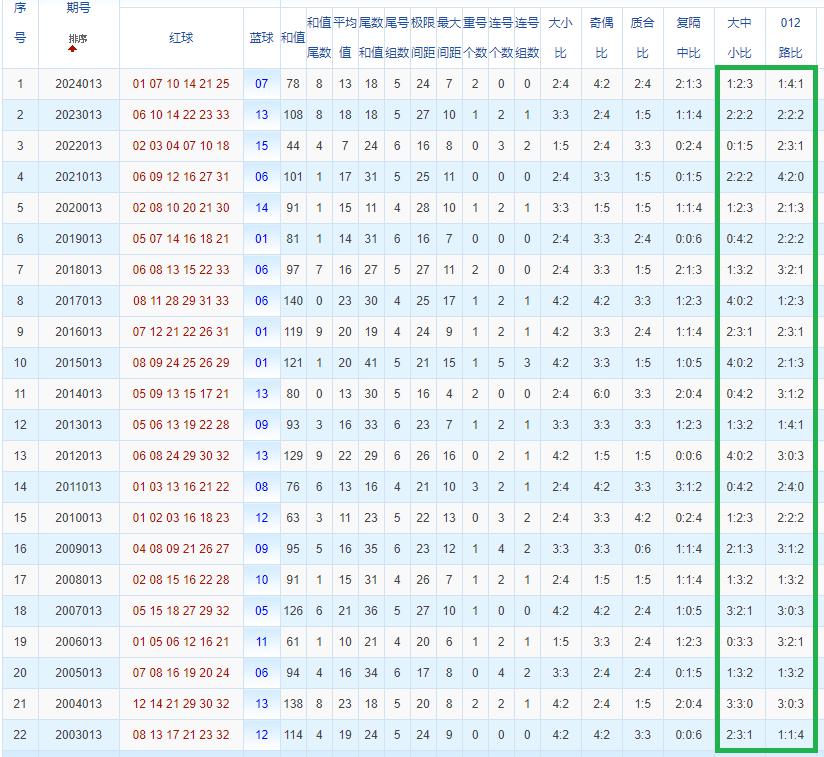
Task: Click the 大小比 column header
Action: click(560, 37)
